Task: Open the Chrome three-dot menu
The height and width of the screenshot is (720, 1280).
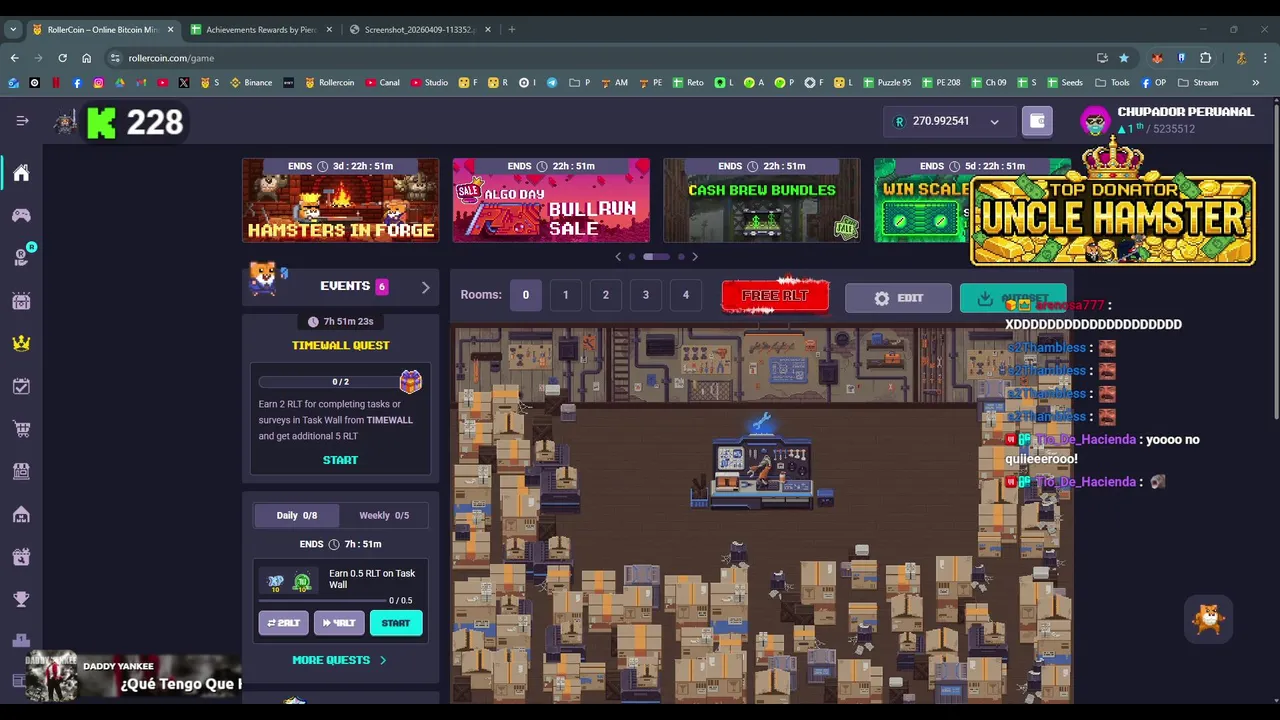Action: click(x=1265, y=58)
